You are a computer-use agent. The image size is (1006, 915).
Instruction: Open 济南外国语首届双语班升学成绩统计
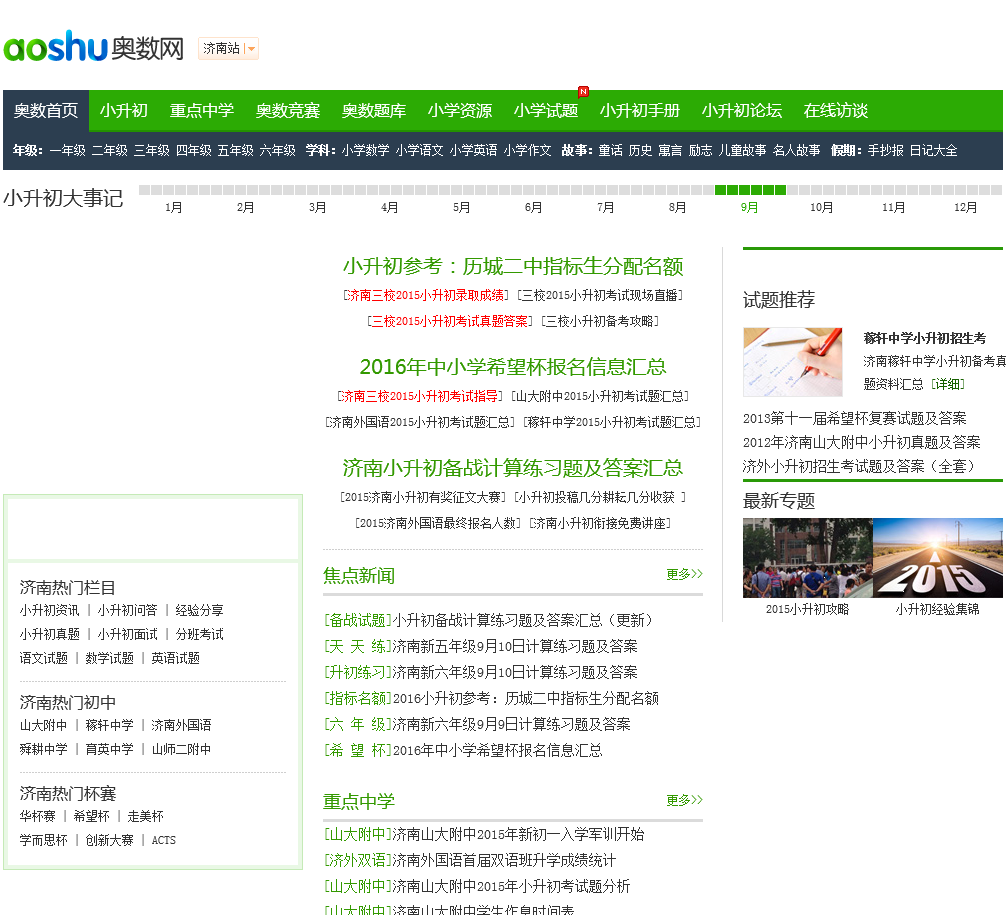504,860
